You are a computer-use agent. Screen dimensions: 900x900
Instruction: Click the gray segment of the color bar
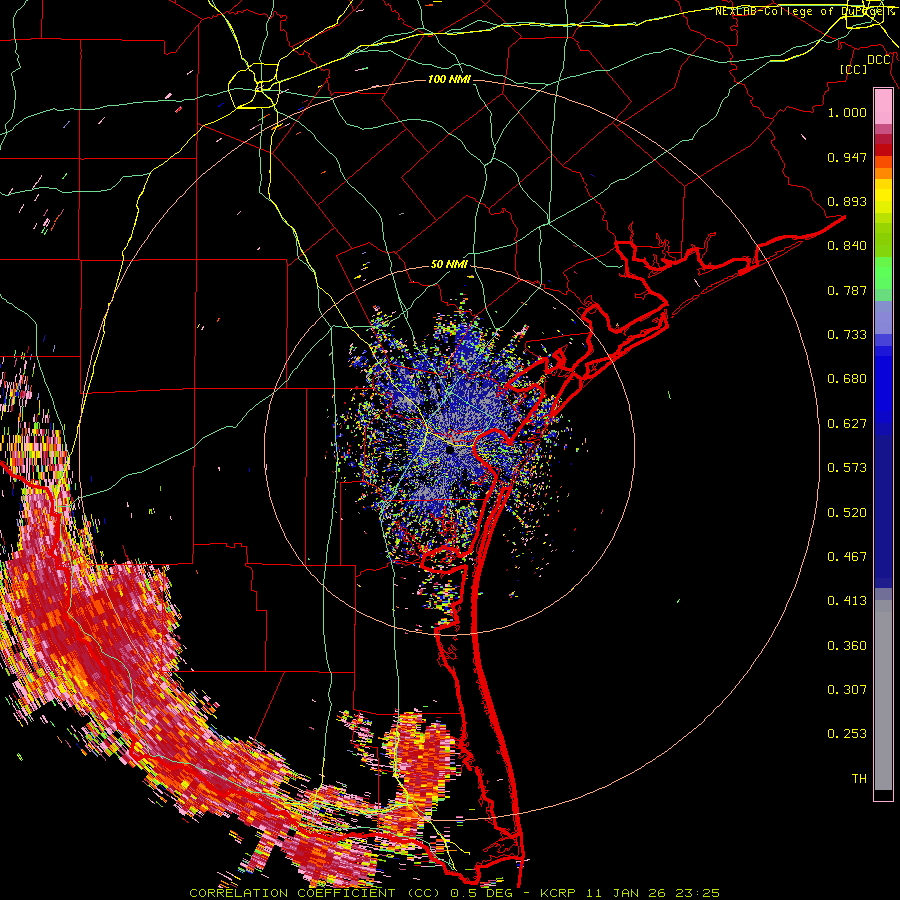(883, 695)
